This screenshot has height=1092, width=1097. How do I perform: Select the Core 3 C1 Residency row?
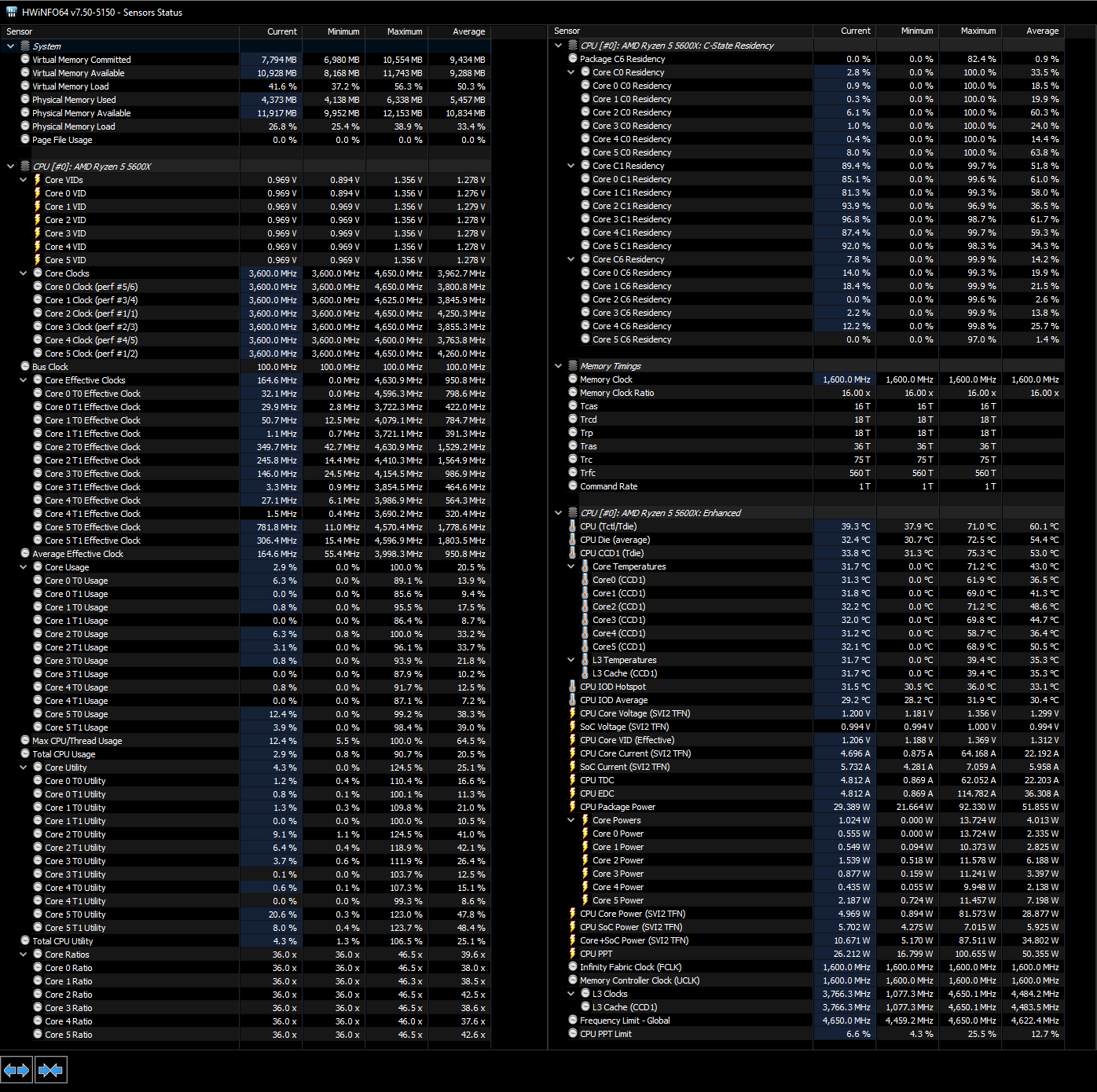coord(807,219)
